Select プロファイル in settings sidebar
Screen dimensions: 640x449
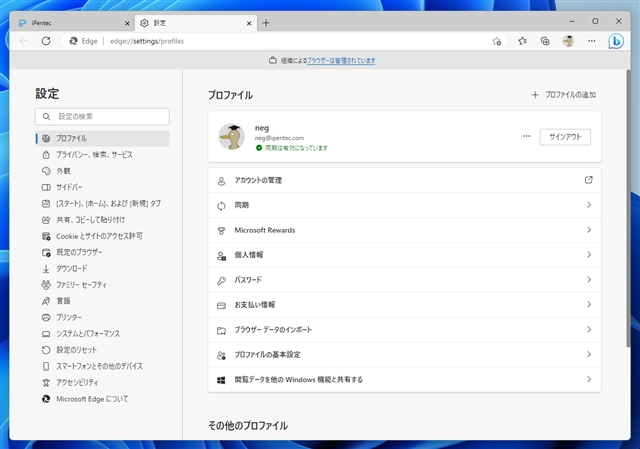pyautogui.click(x=102, y=138)
